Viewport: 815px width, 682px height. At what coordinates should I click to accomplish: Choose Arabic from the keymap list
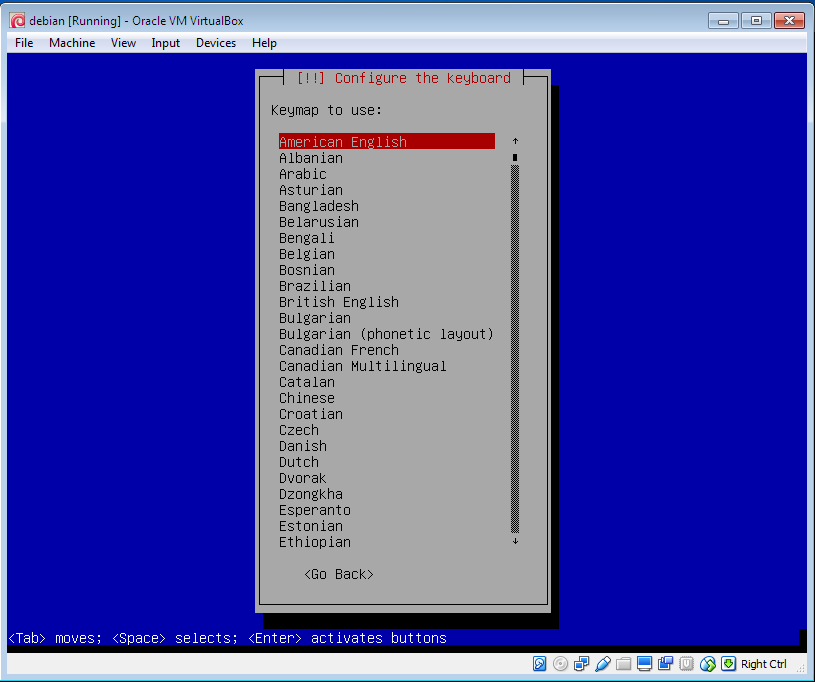pos(303,174)
